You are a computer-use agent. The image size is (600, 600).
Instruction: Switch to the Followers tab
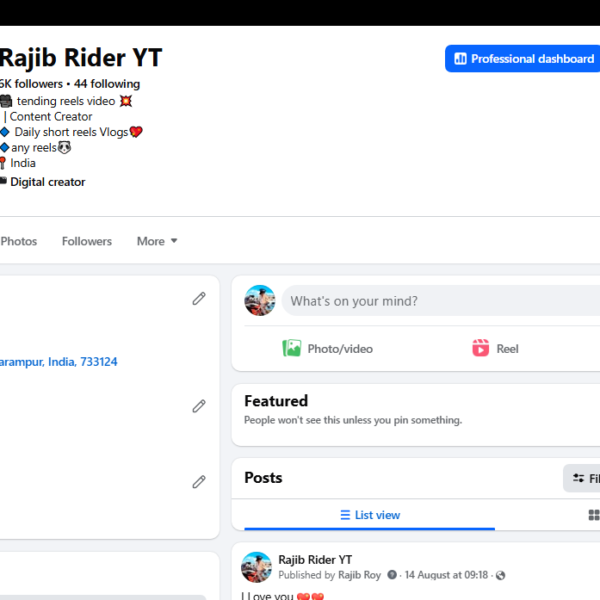[87, 241]
